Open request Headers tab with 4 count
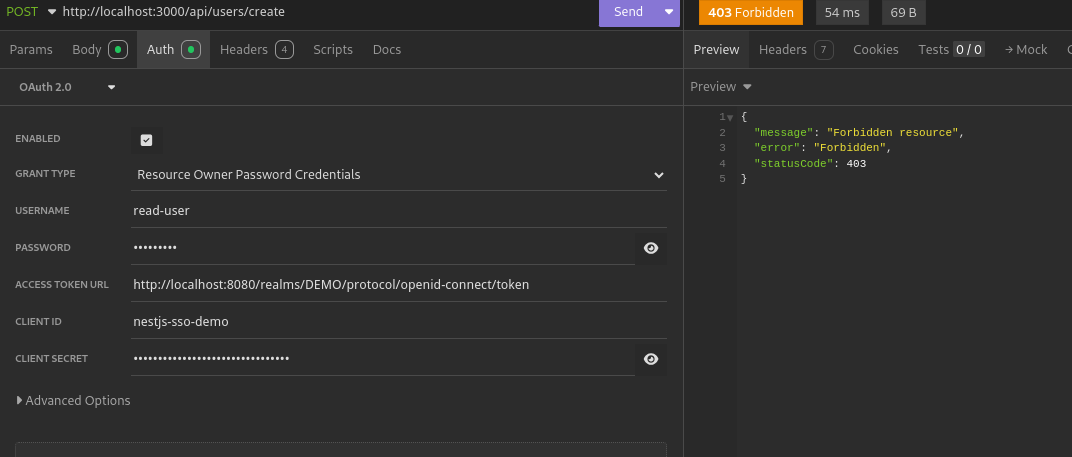This screenshot has width=1072, height=457. 256,49
